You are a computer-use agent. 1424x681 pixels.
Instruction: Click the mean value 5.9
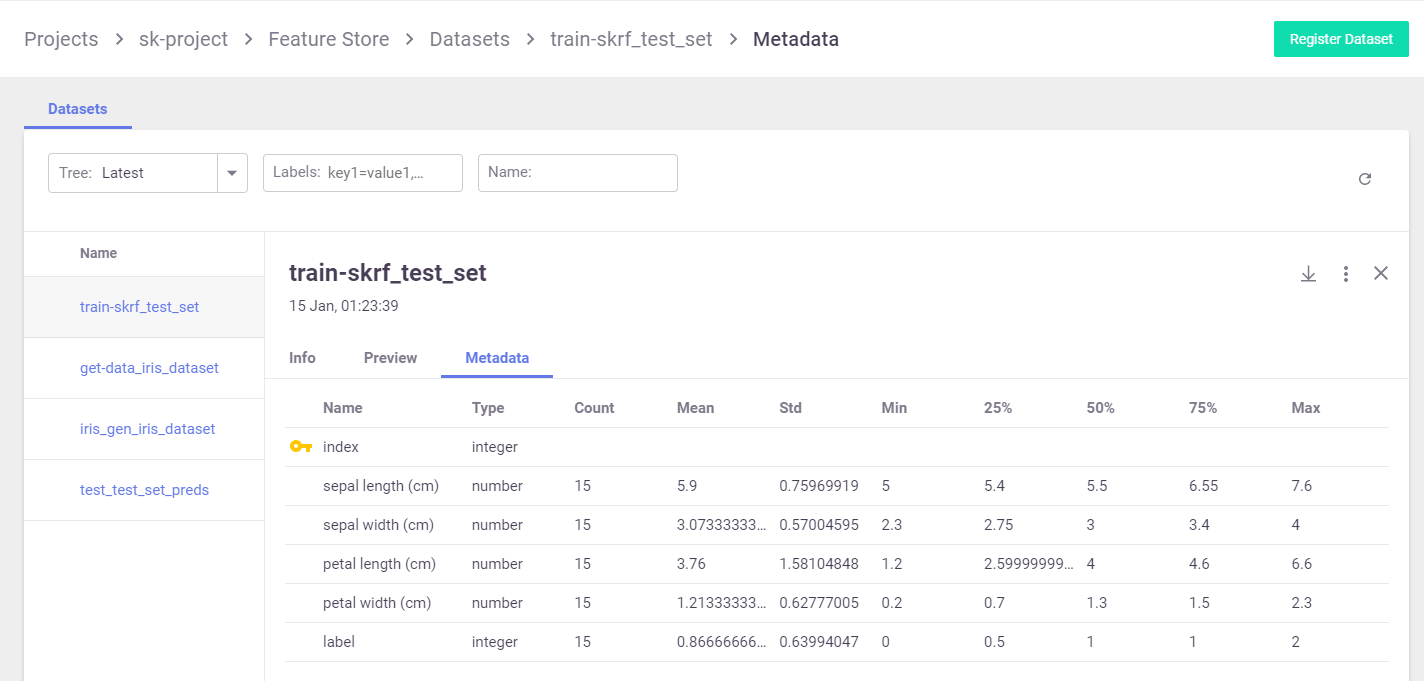(687, 486)
